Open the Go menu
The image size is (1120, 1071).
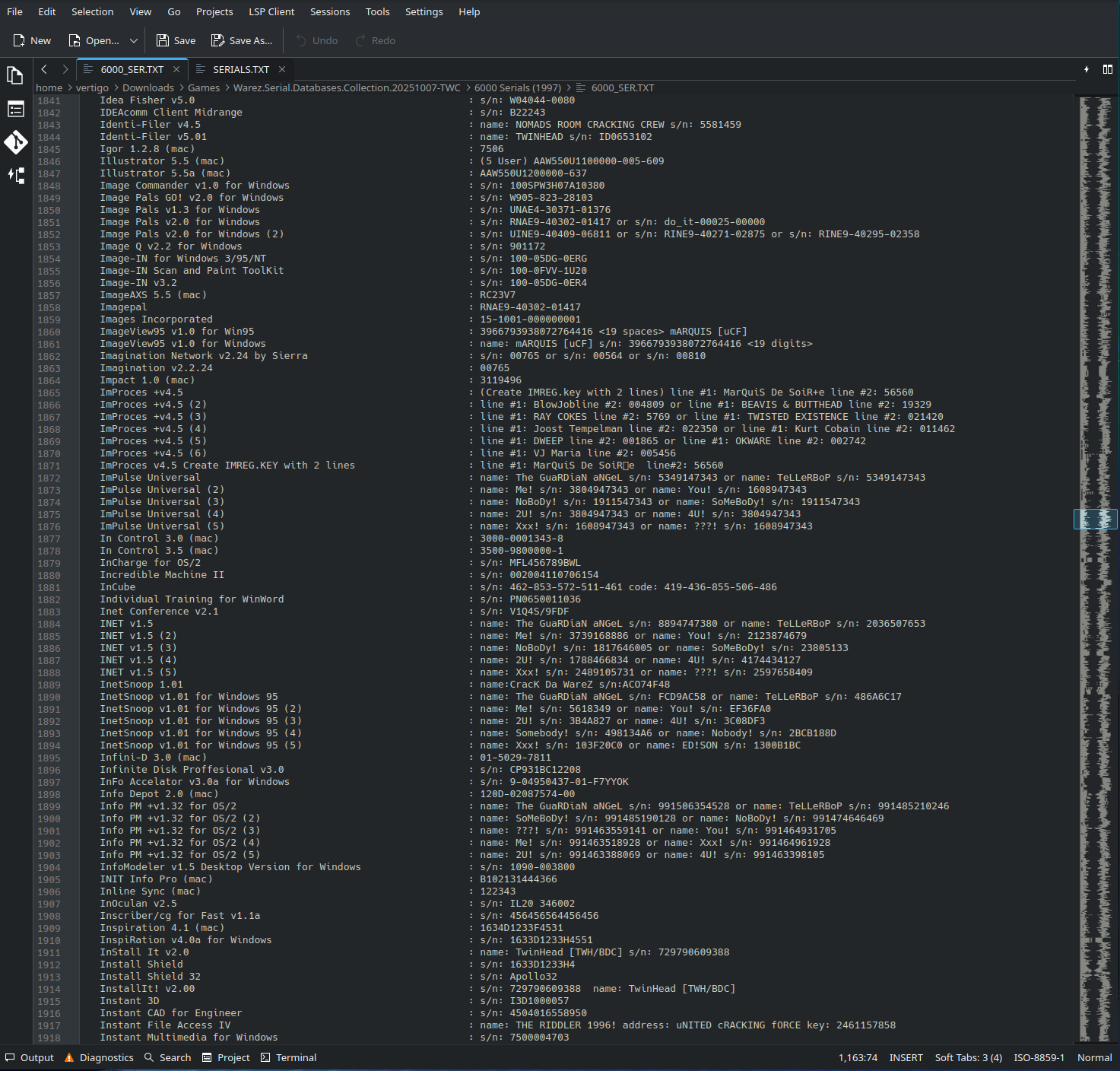click(174, 11)
